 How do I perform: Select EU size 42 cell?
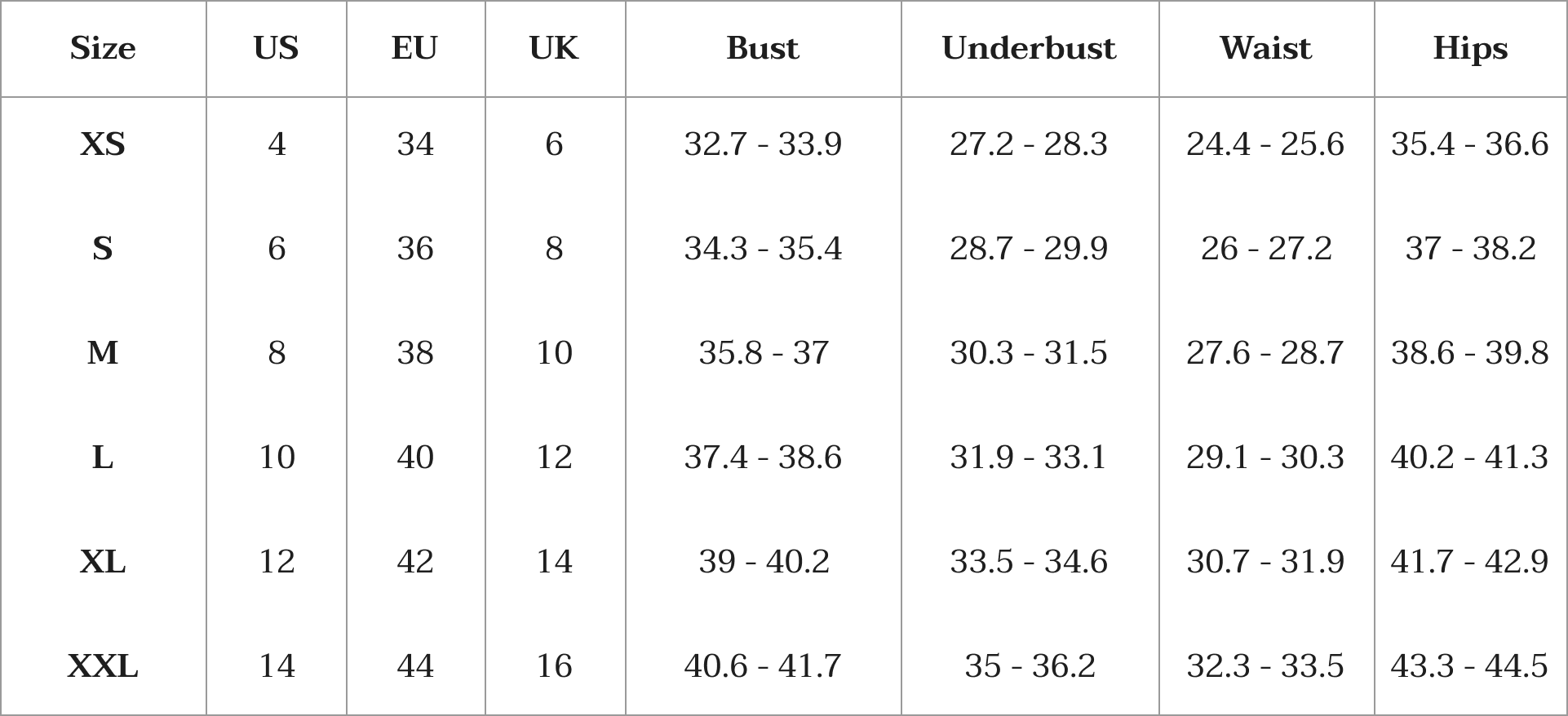click(x=415, y=562)
